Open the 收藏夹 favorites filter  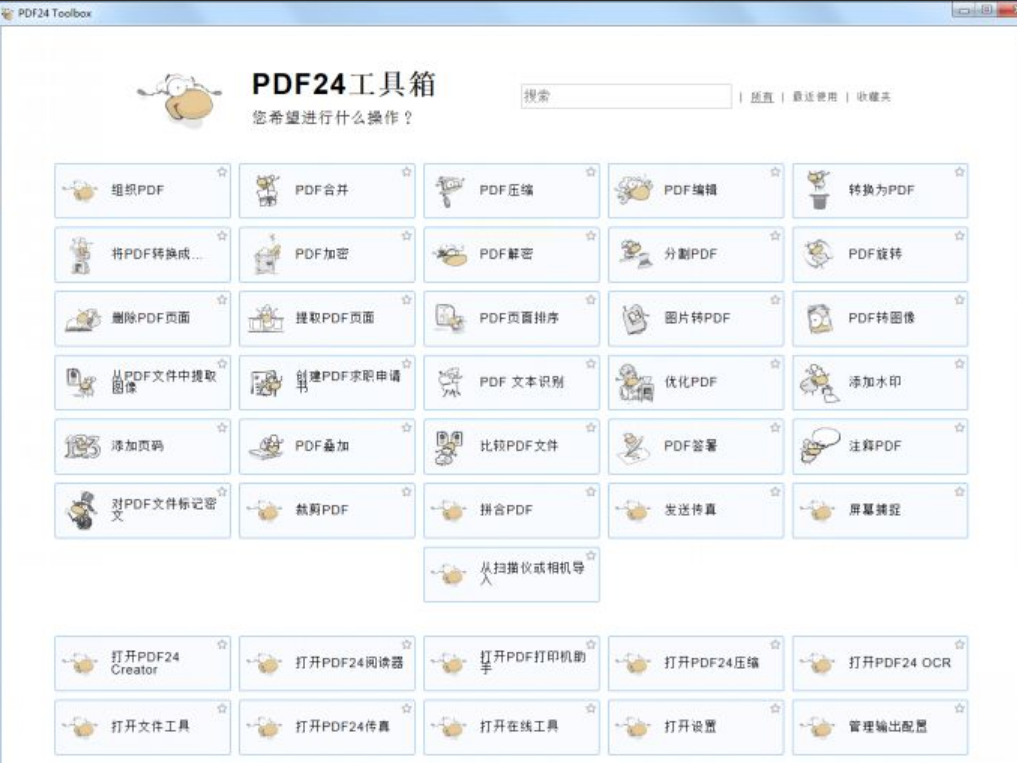pos(874,97)
